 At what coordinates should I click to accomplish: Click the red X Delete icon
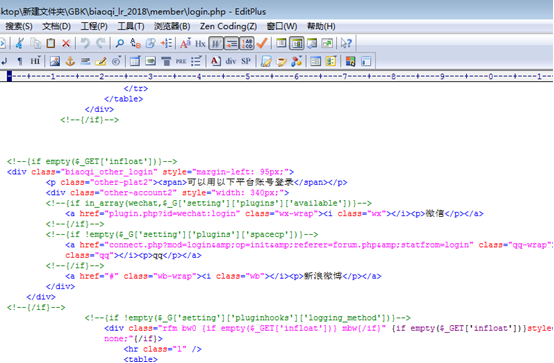coord(66,43)
